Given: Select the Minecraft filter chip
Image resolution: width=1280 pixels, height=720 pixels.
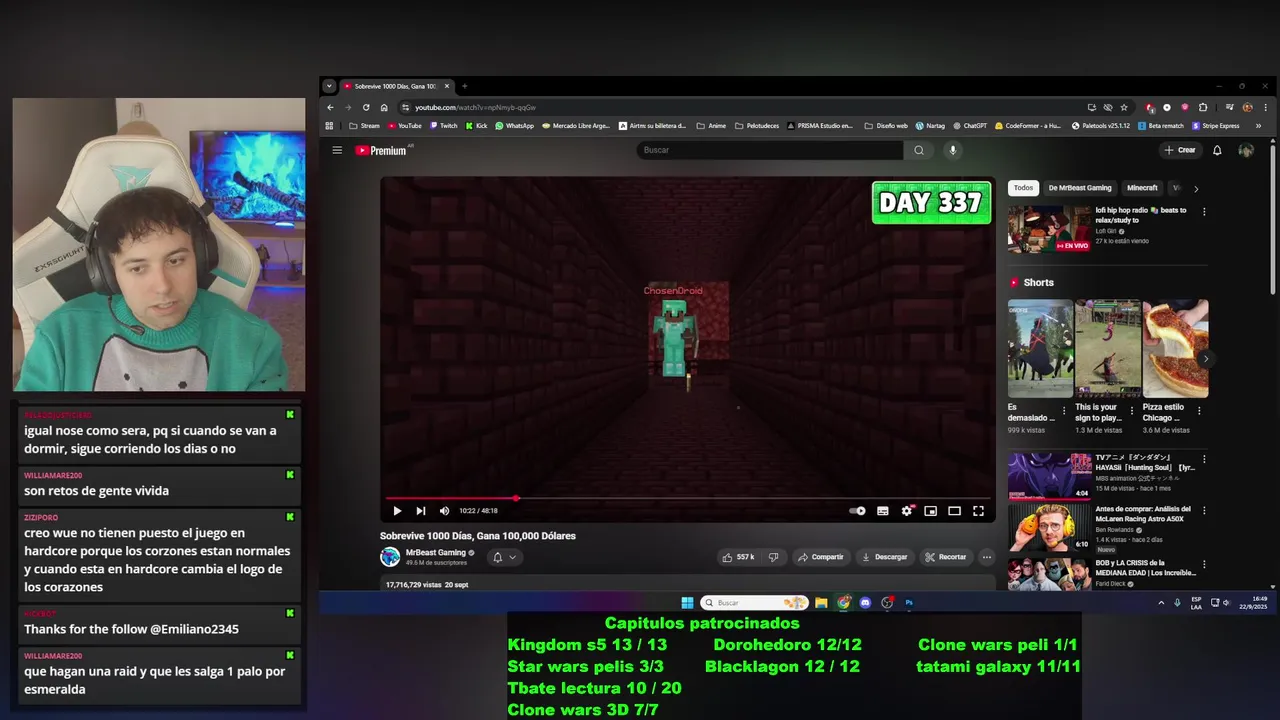Looking at the screenshot, I should coord(1142,188).
